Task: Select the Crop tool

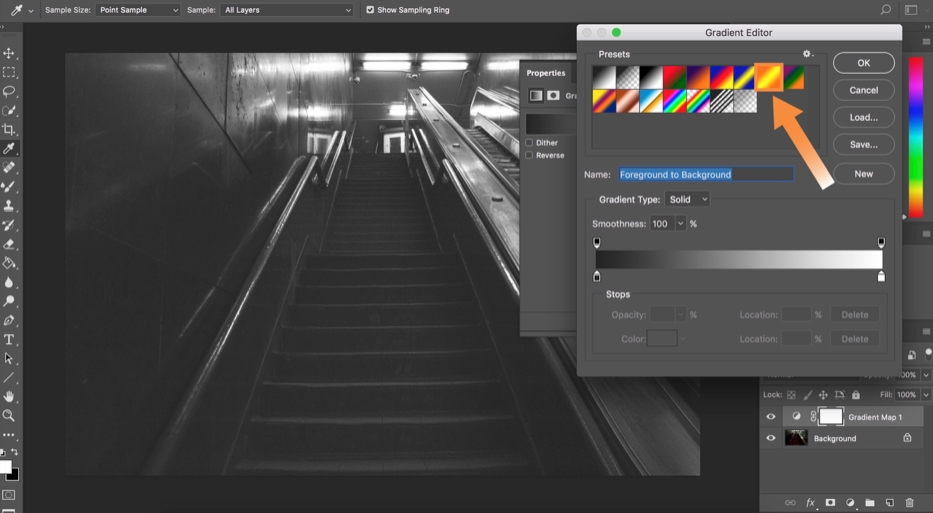Action: click(9, 130)
